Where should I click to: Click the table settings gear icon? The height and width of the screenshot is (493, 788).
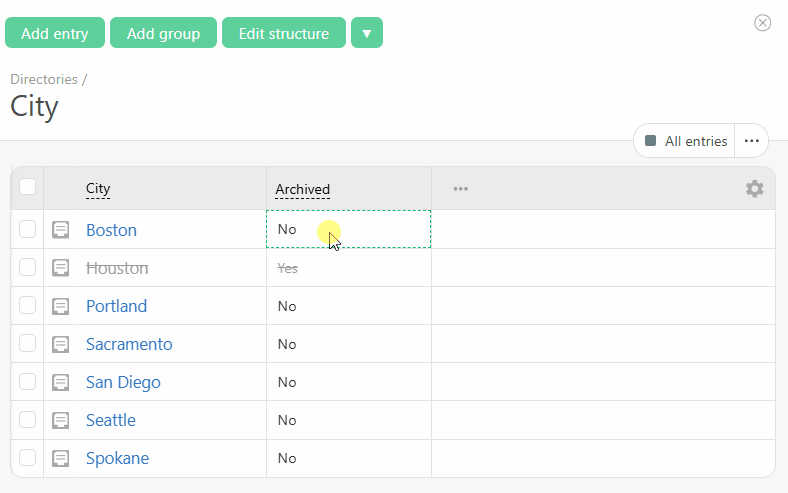[x=754, y=189]
